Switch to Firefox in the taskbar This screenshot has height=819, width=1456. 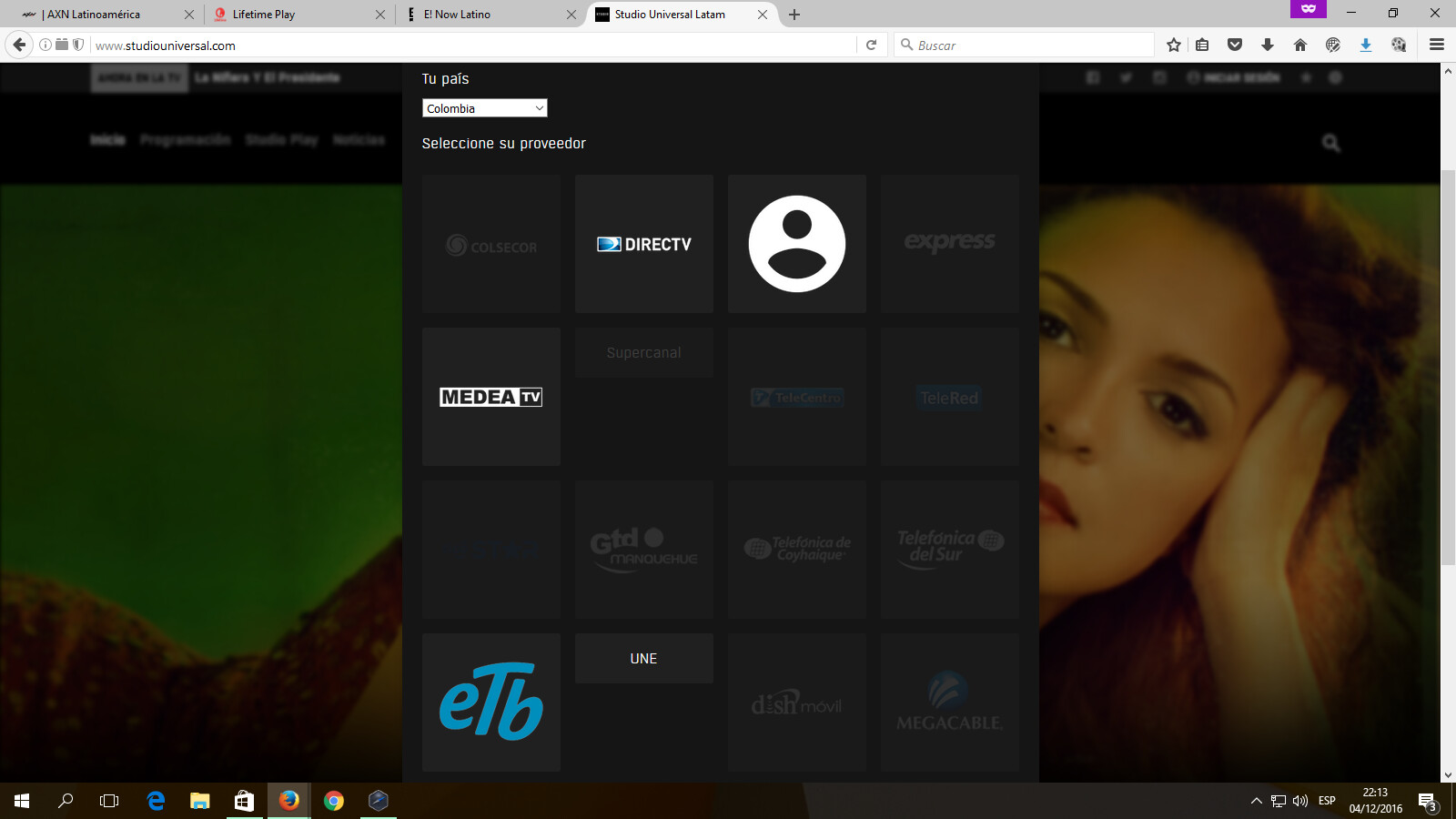(288, 801)
